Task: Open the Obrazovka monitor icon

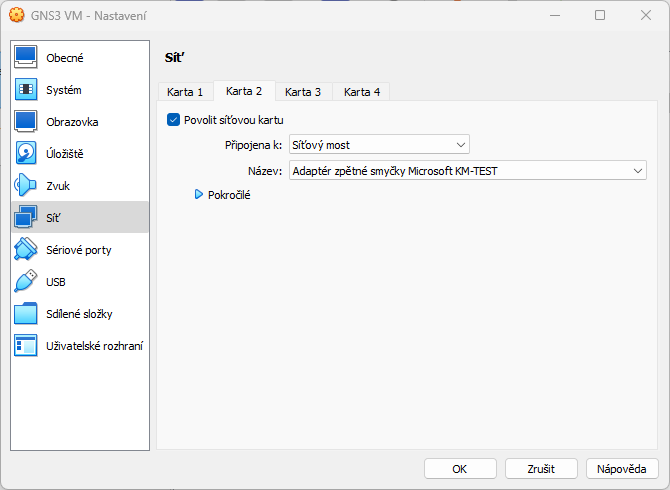Action: (26, 121)
